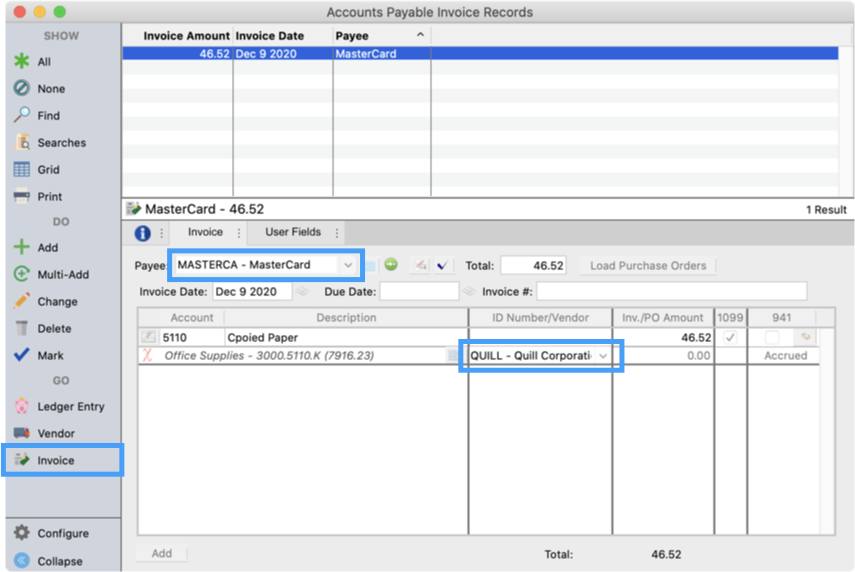Click the Print icon in sidebar
Viewport: 855px width, 572px height.
click(21, 197)
